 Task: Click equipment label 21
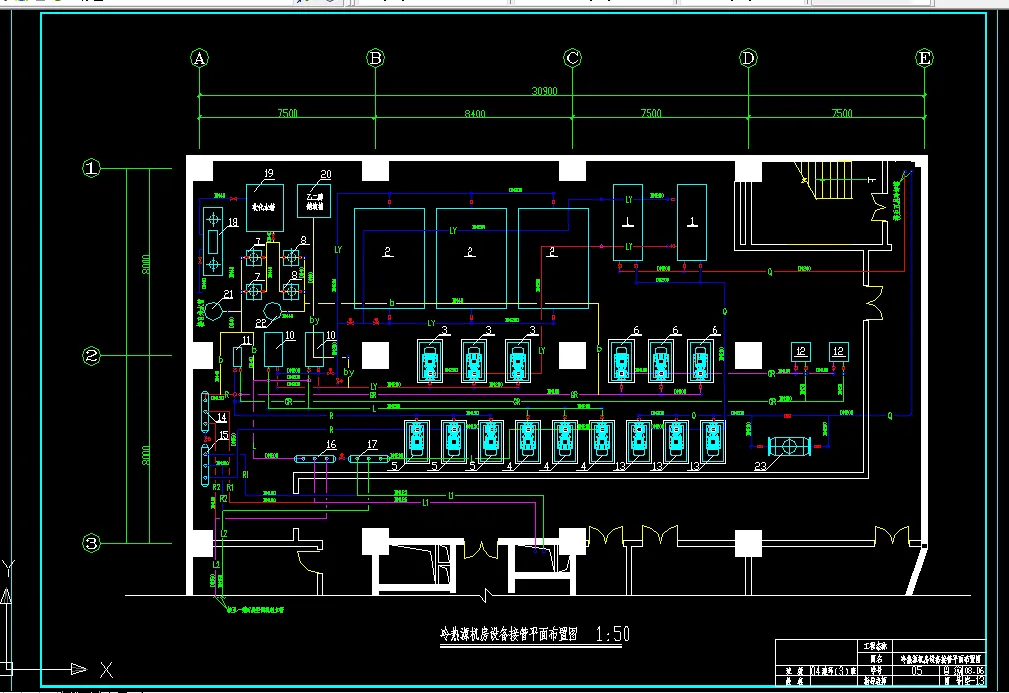(x=228, y=294)
